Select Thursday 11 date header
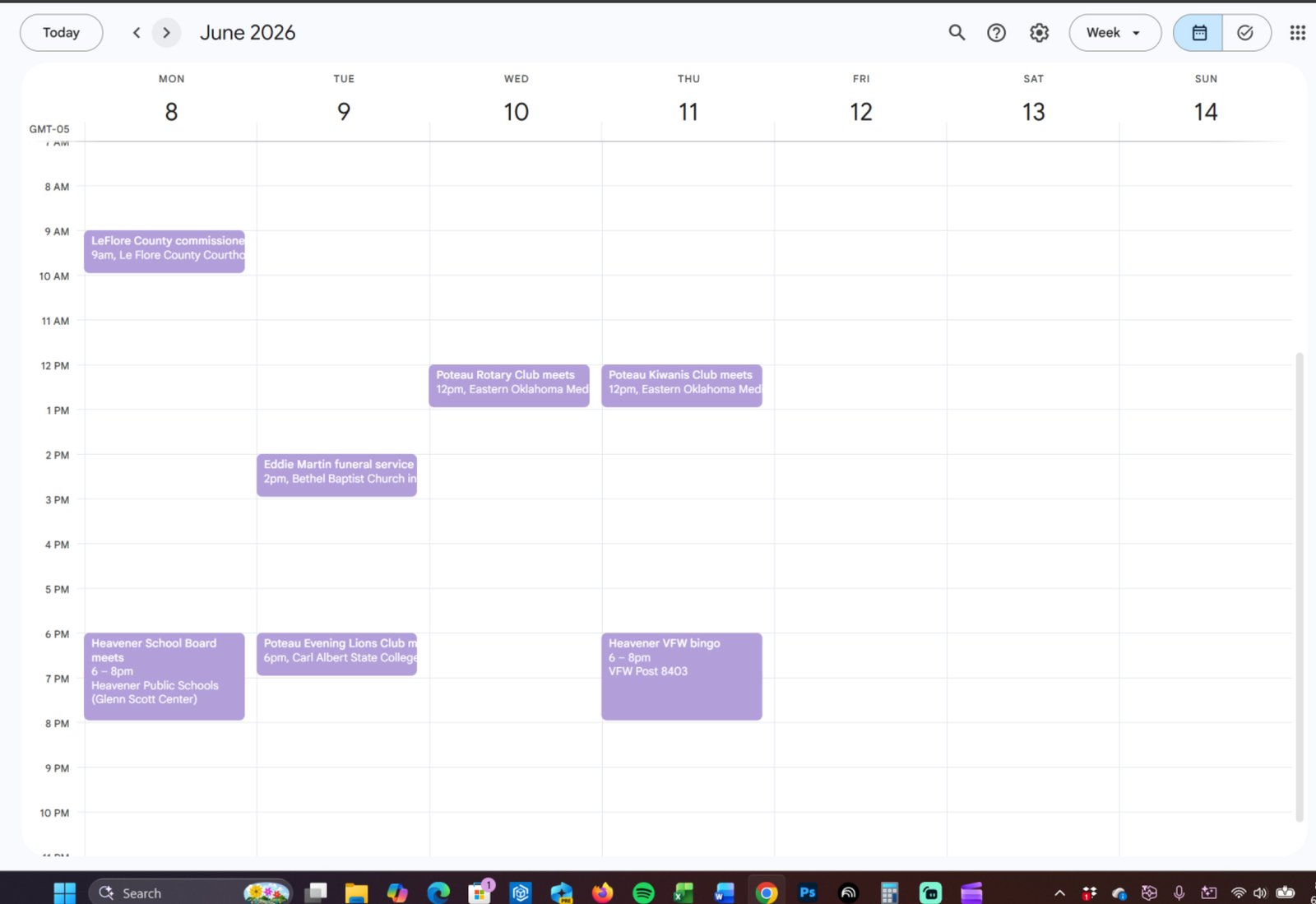 688,111
